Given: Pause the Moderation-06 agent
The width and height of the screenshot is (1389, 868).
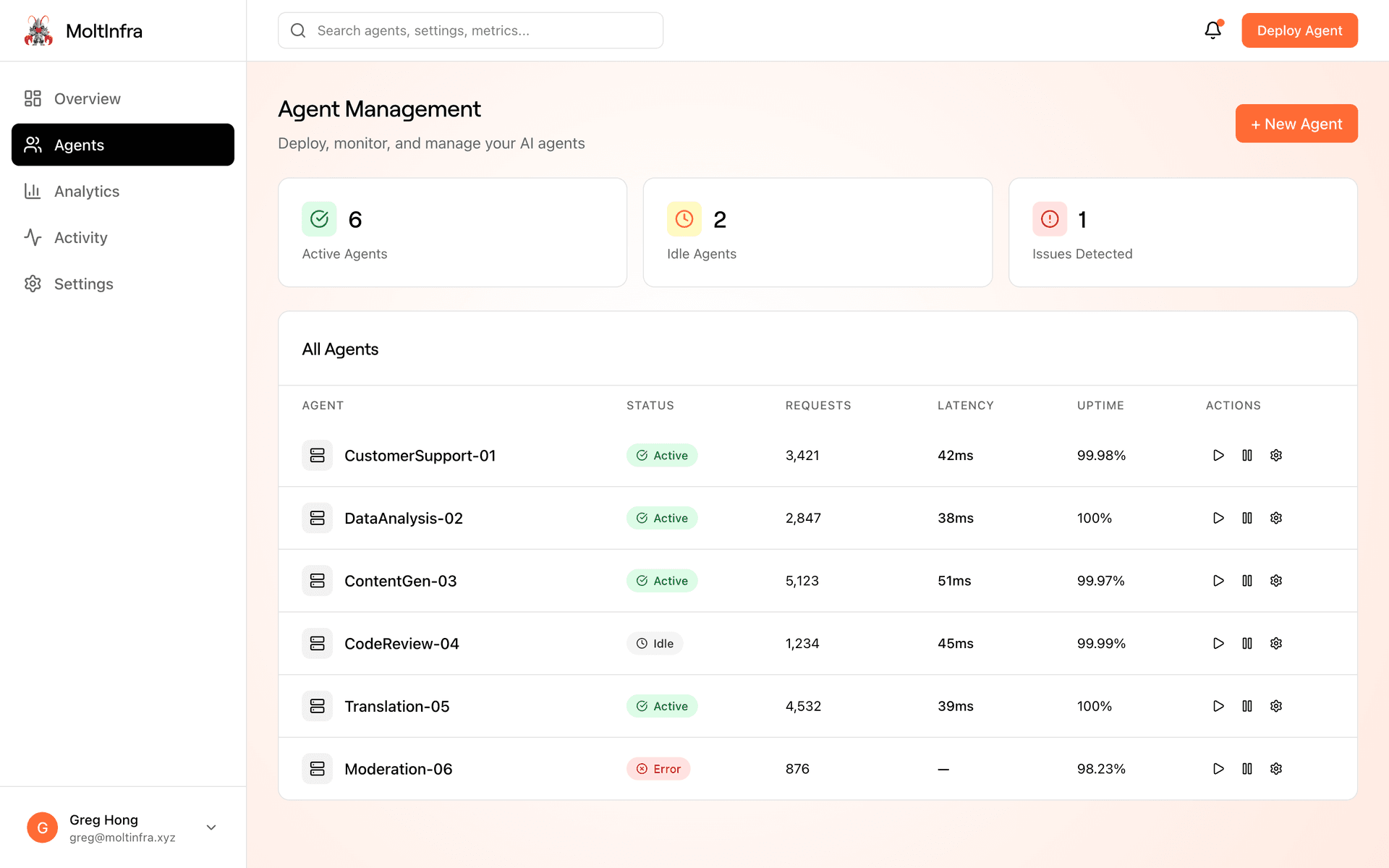Looking at the screenshot, I should click(x=1247, y=769).
